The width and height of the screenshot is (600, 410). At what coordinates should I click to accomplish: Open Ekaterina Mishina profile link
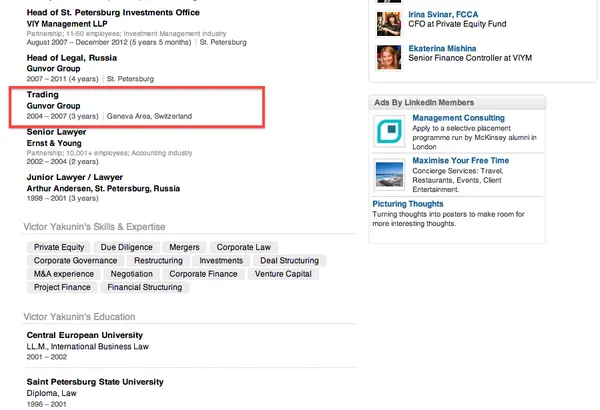coord(442,49)
